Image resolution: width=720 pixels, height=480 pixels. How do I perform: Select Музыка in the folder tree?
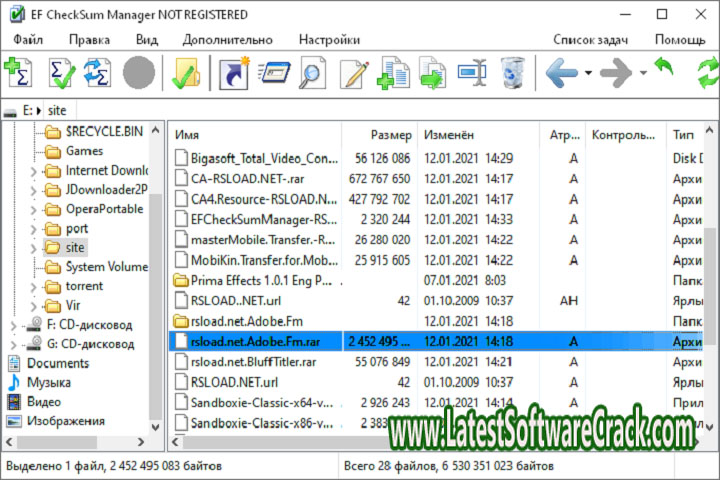tap(39, 383)
